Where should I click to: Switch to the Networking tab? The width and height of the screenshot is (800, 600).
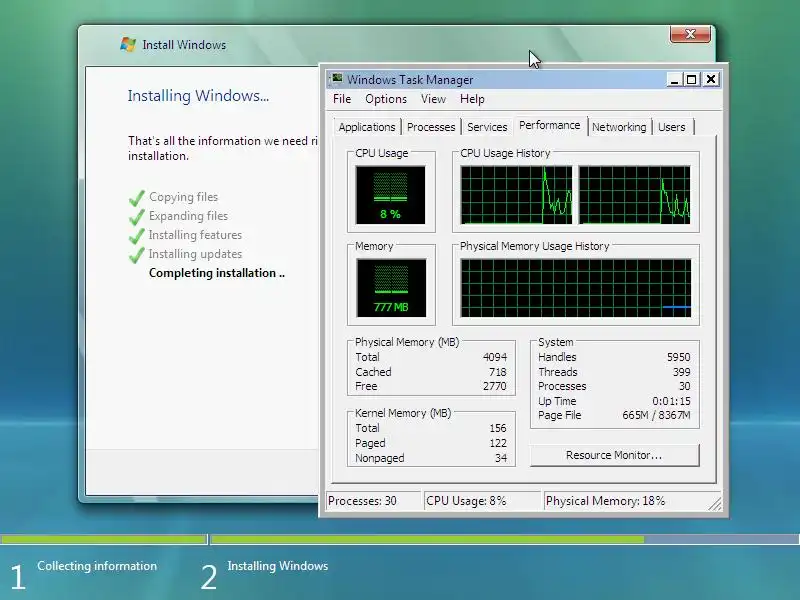pos(619,127)
